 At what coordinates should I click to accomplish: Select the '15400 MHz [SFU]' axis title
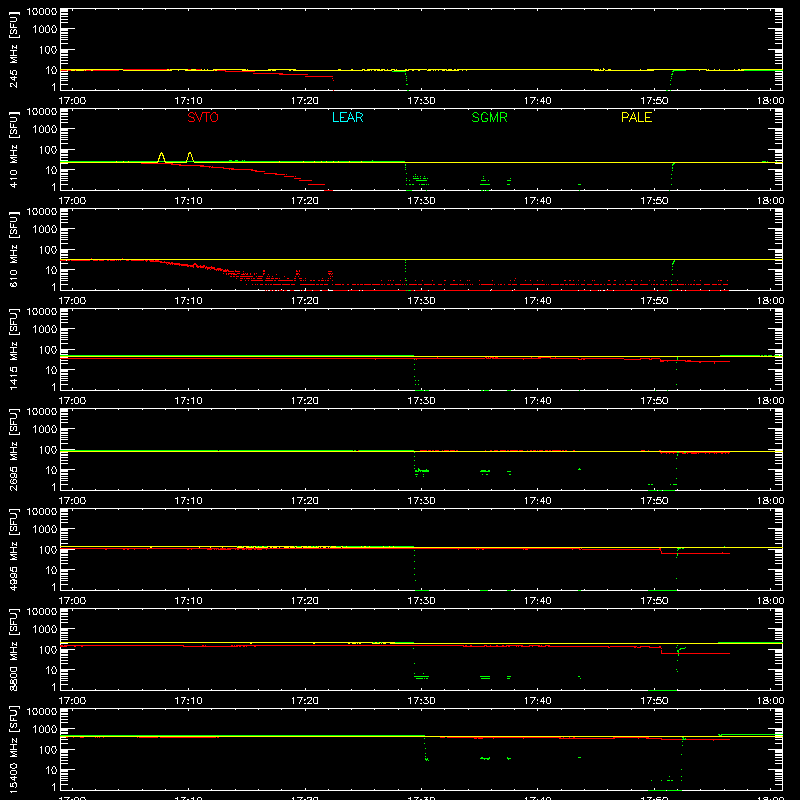(x=13, y=749)
